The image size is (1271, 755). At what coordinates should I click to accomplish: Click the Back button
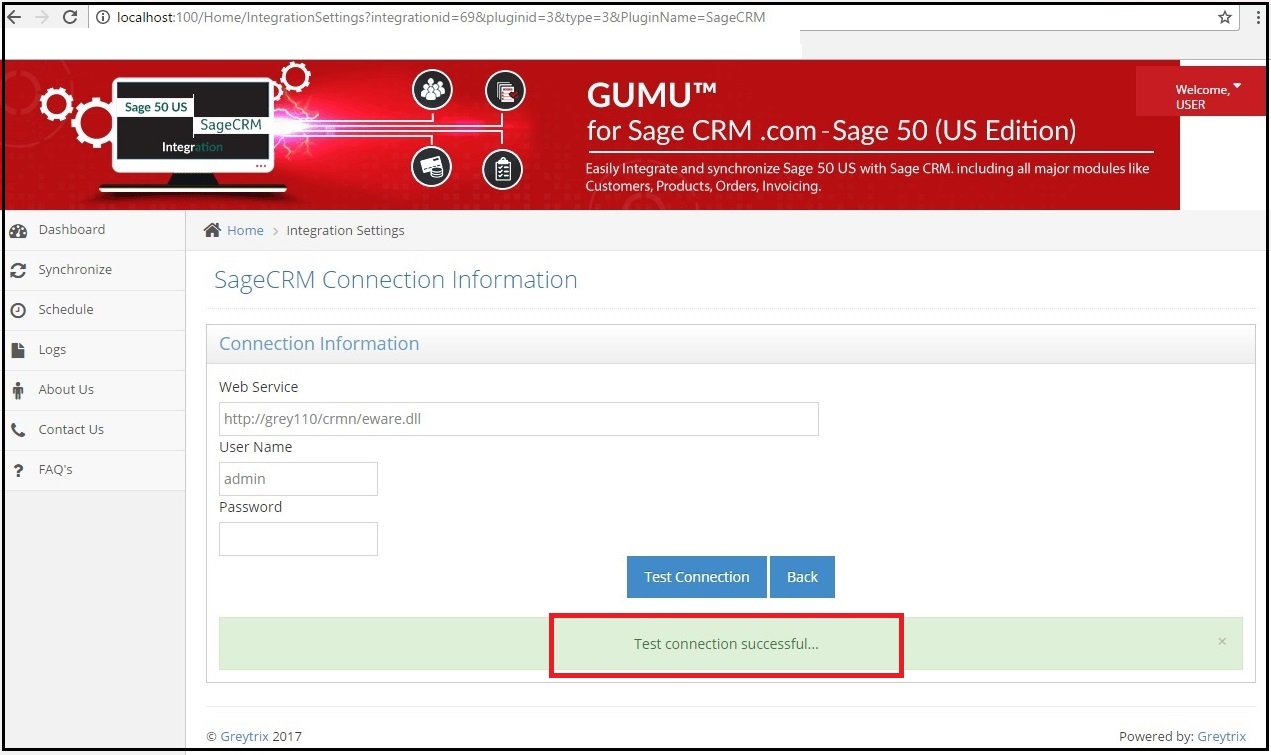point(802,577)
